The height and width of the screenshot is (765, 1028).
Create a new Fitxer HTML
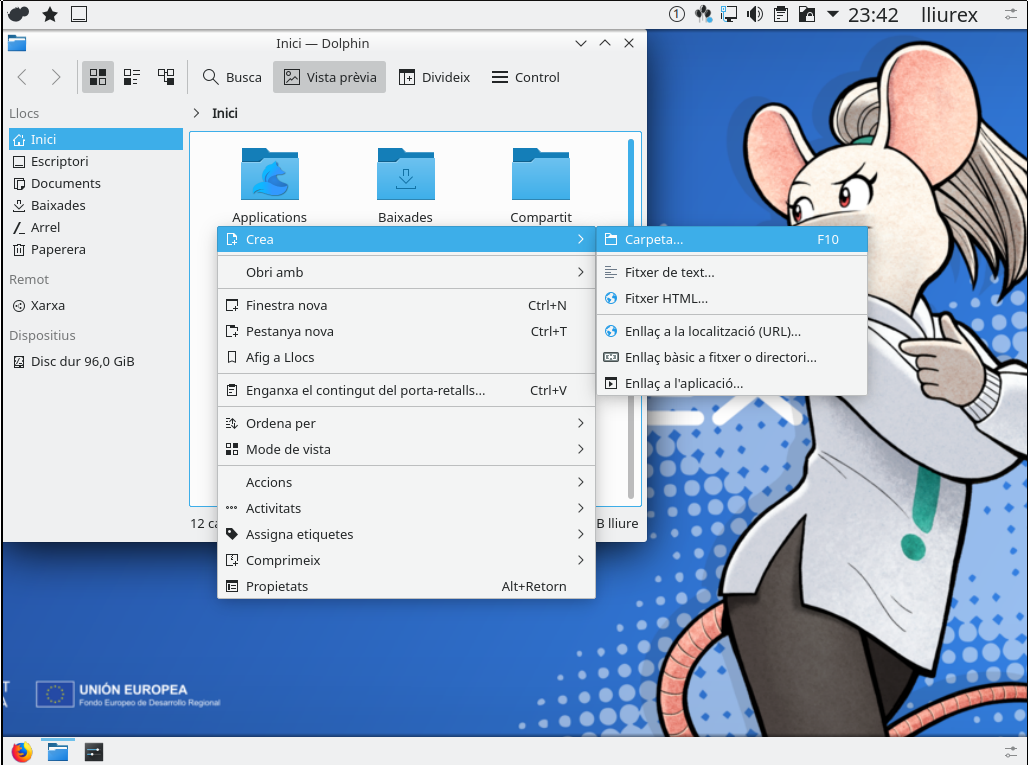(x=732, y=298)
